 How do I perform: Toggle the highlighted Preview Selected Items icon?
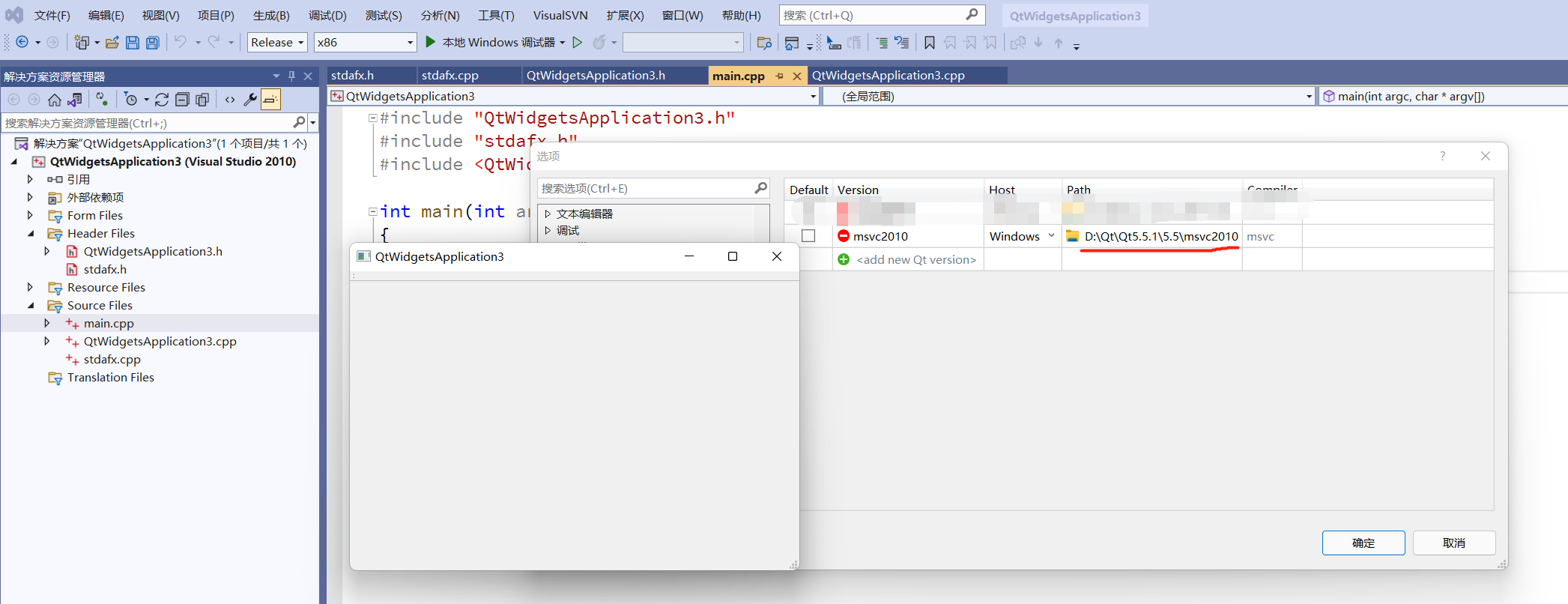tap(270, 100)
